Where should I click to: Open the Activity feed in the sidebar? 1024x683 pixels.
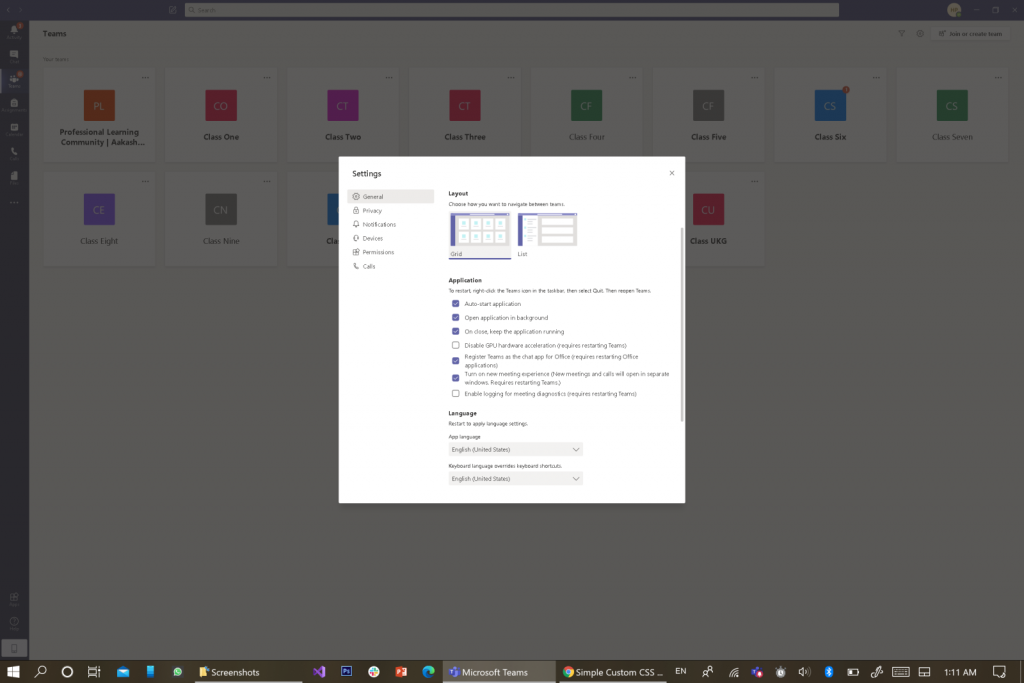(14, 31)
